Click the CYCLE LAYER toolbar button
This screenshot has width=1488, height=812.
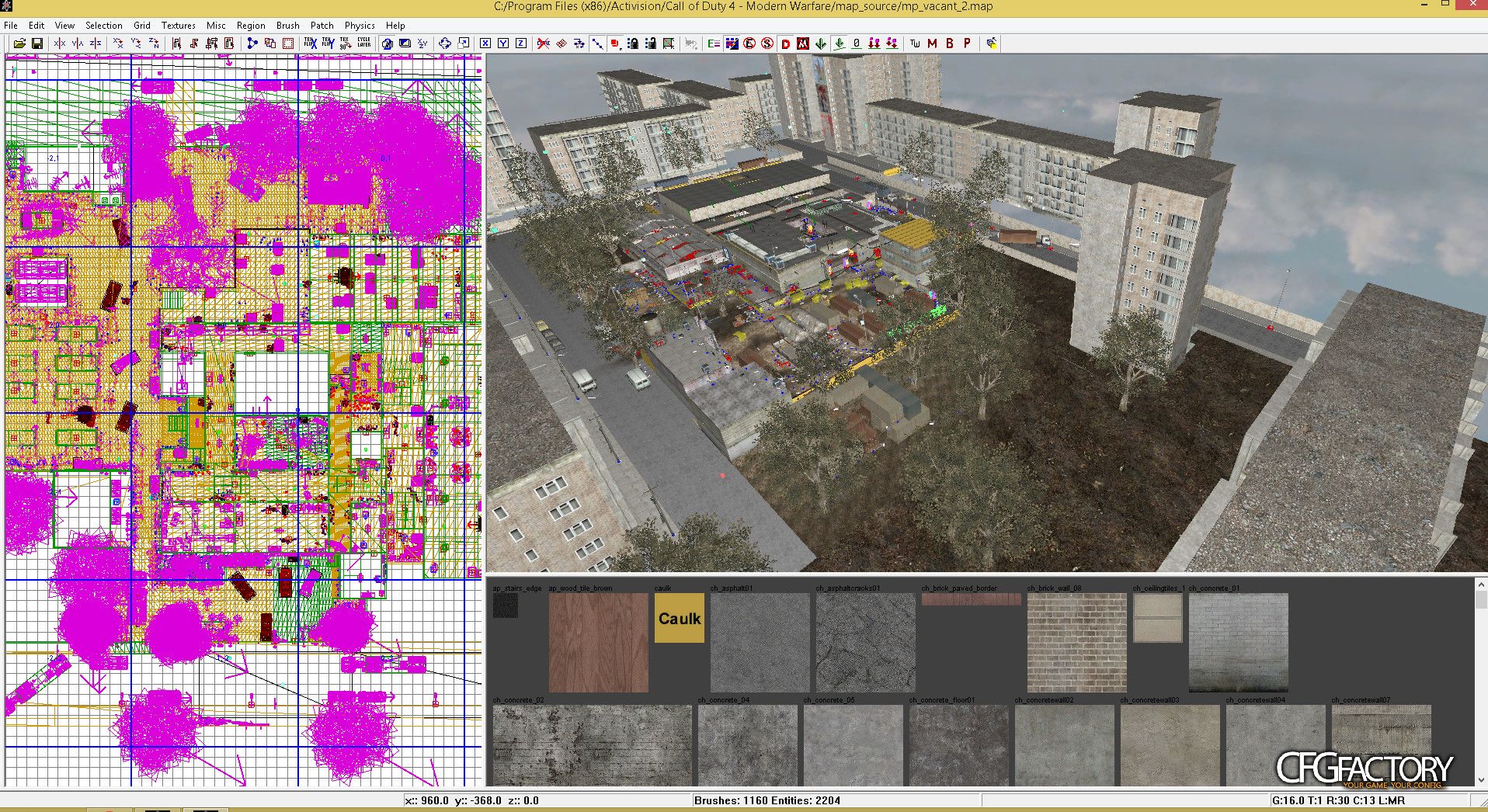[x=363, y=43]
